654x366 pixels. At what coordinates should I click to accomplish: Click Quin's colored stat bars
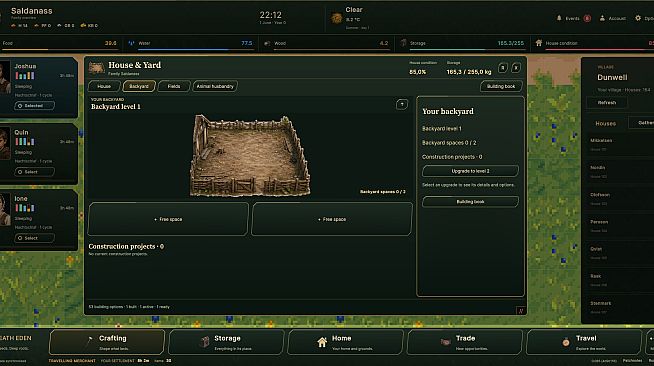pos(25,142)
